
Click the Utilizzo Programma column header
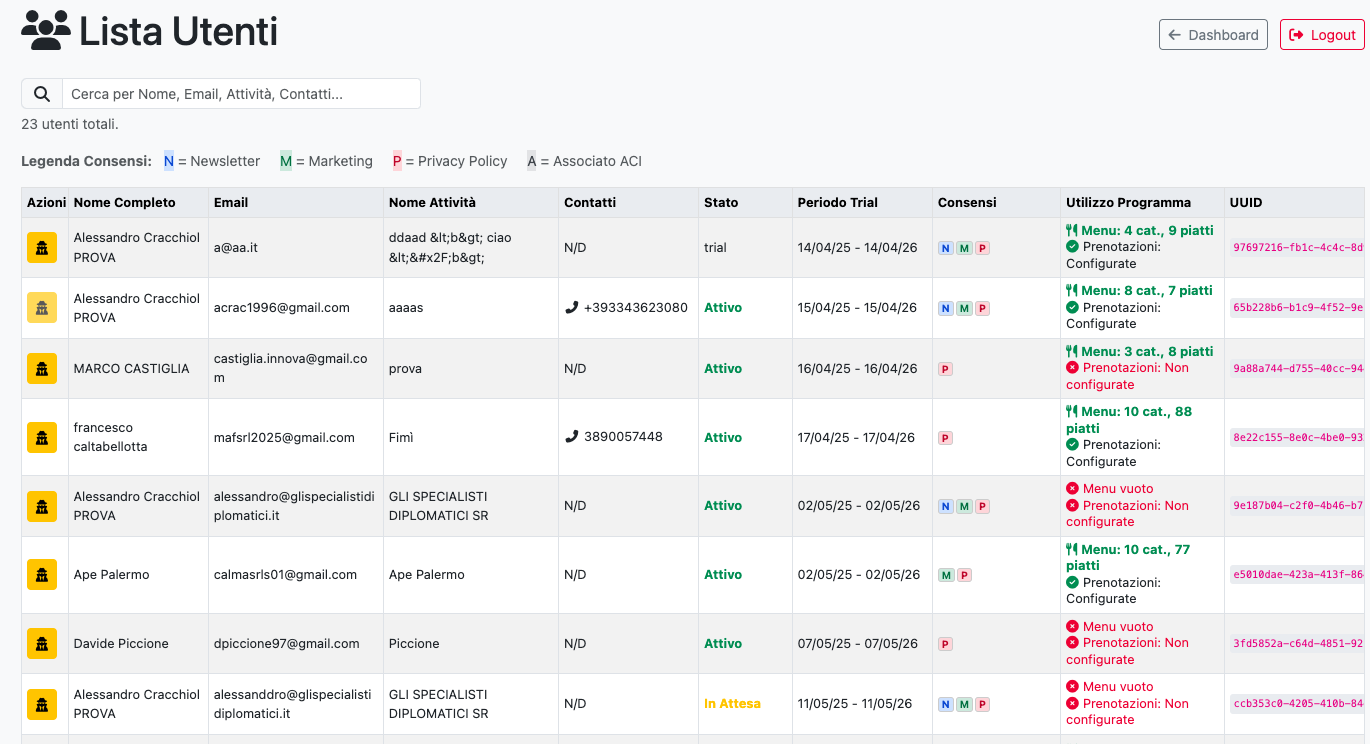(x=1142, y=202)
